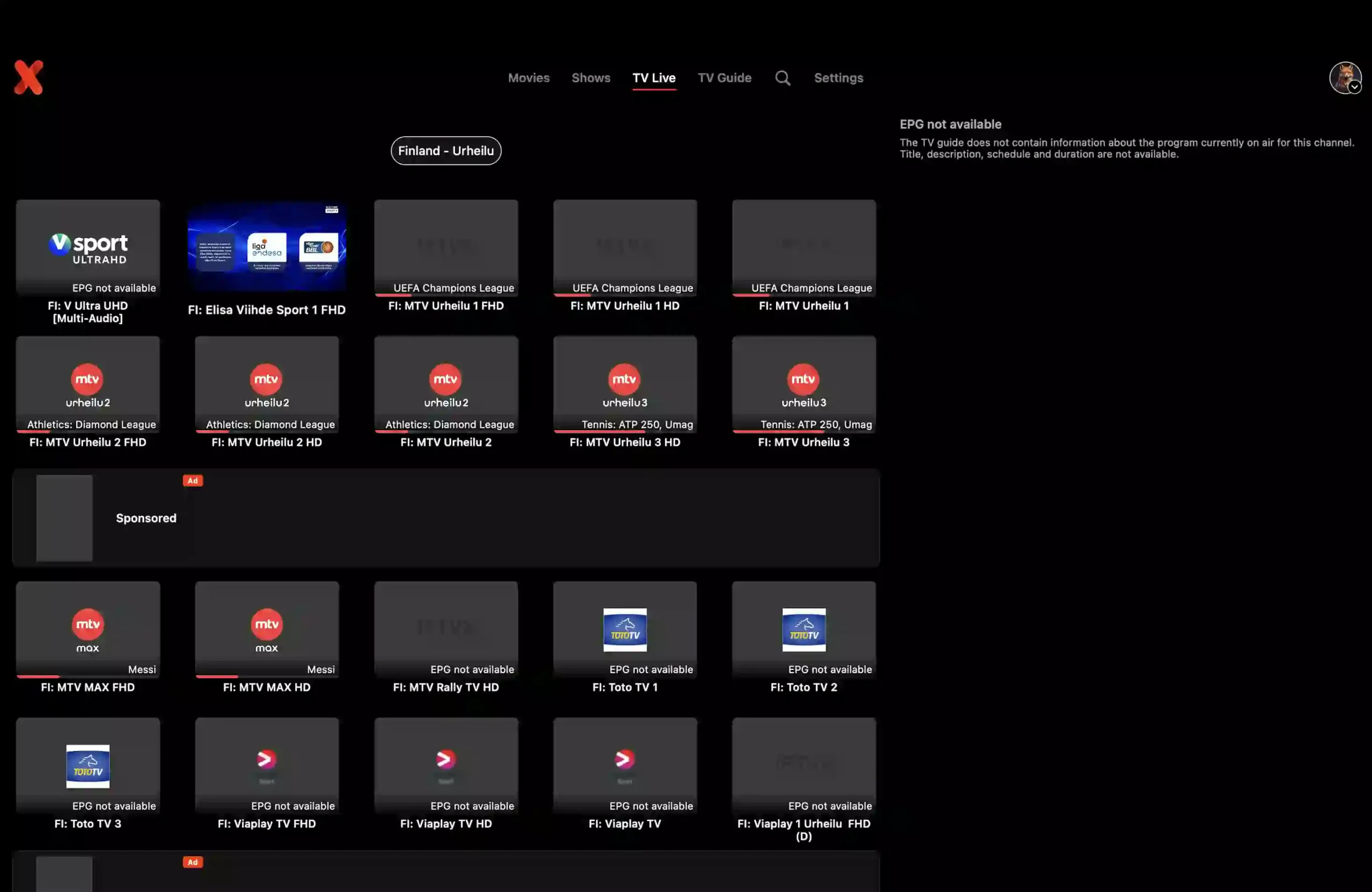Select the 'FI: V Ultra UHD [Multi-Audio]' title
Viewport: 1372px width, 892px height.
tap(87, 312)
